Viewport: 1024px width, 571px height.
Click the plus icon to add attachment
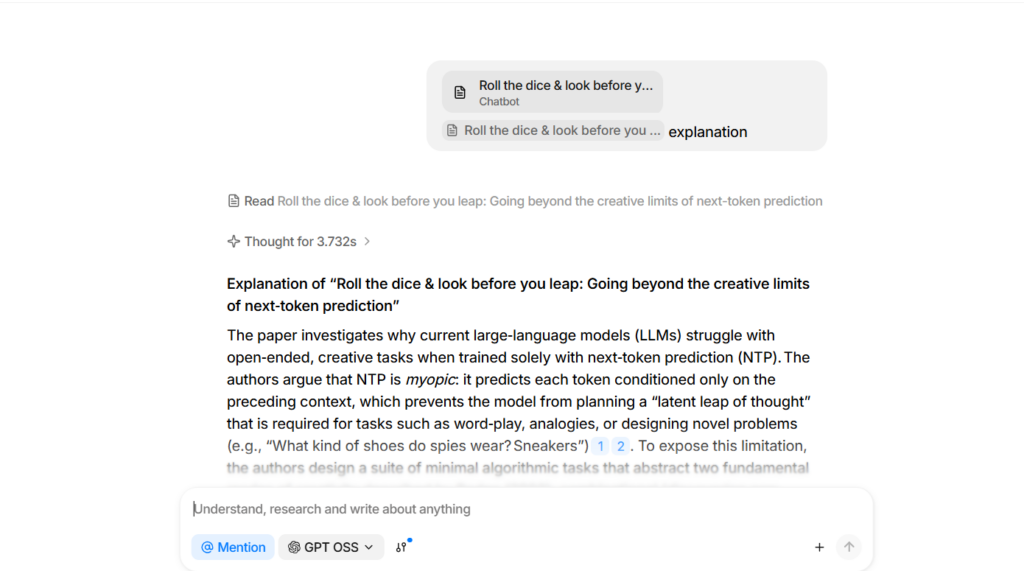pyautogui.click(x=819, y=547)
